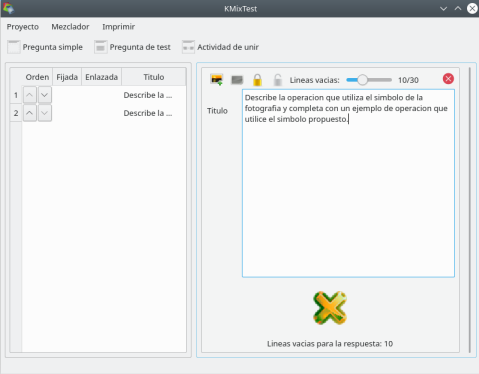The height and width of the screenshot is (374, 479).
Task: Maximize the KMixTest window
Action: click(x=458, y=9)
